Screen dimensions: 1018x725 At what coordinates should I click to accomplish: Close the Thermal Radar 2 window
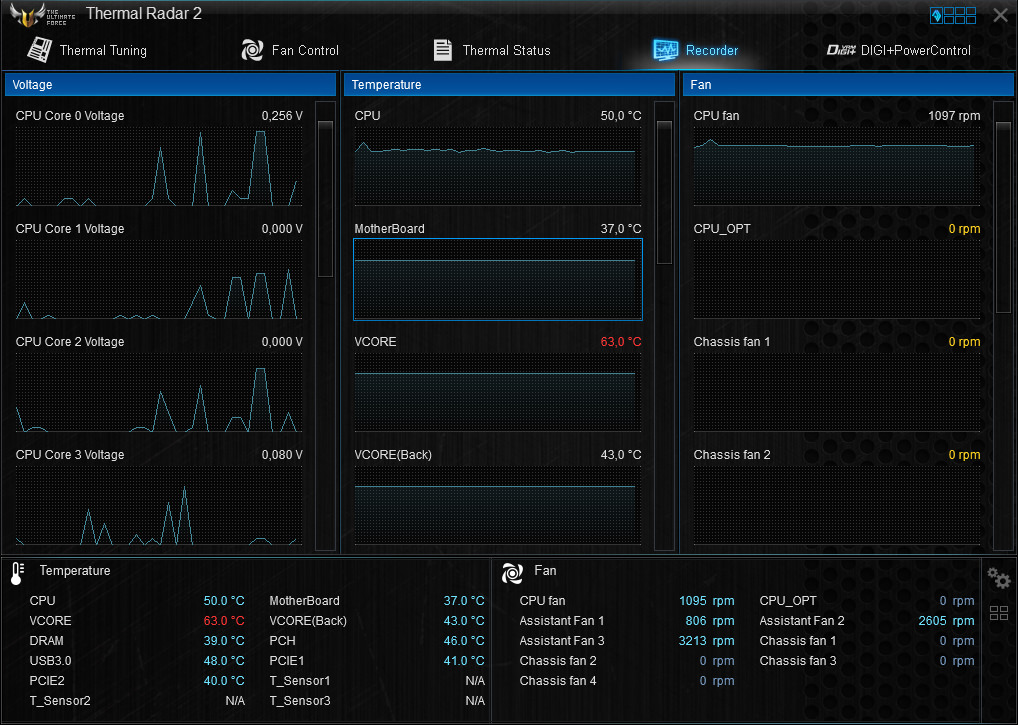tap(1000, 15)
